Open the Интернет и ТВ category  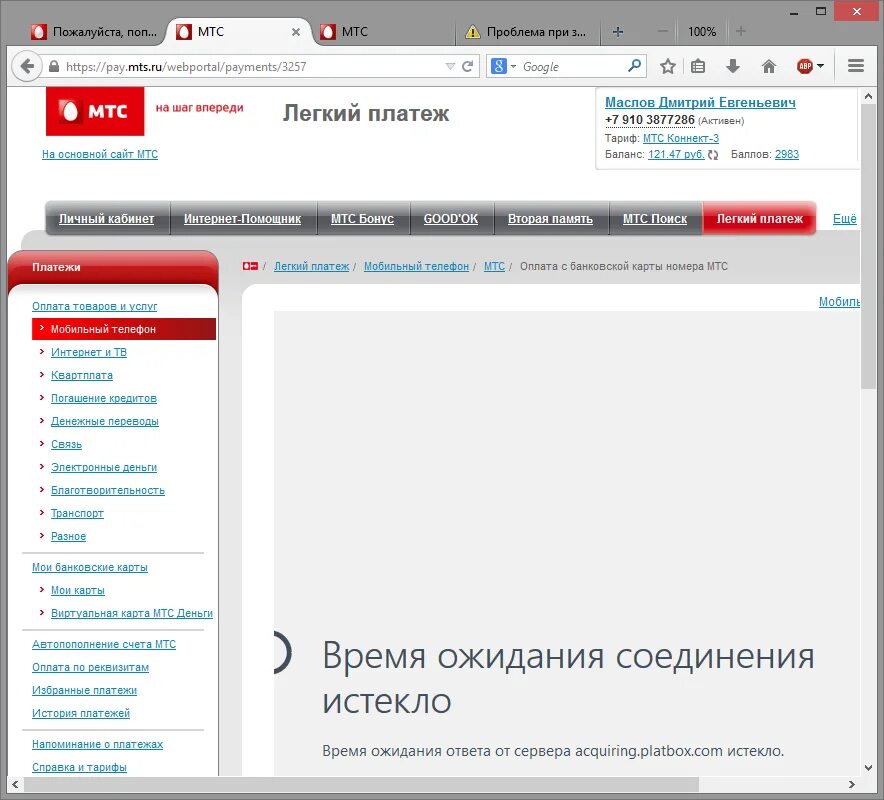tap(89, 352)
